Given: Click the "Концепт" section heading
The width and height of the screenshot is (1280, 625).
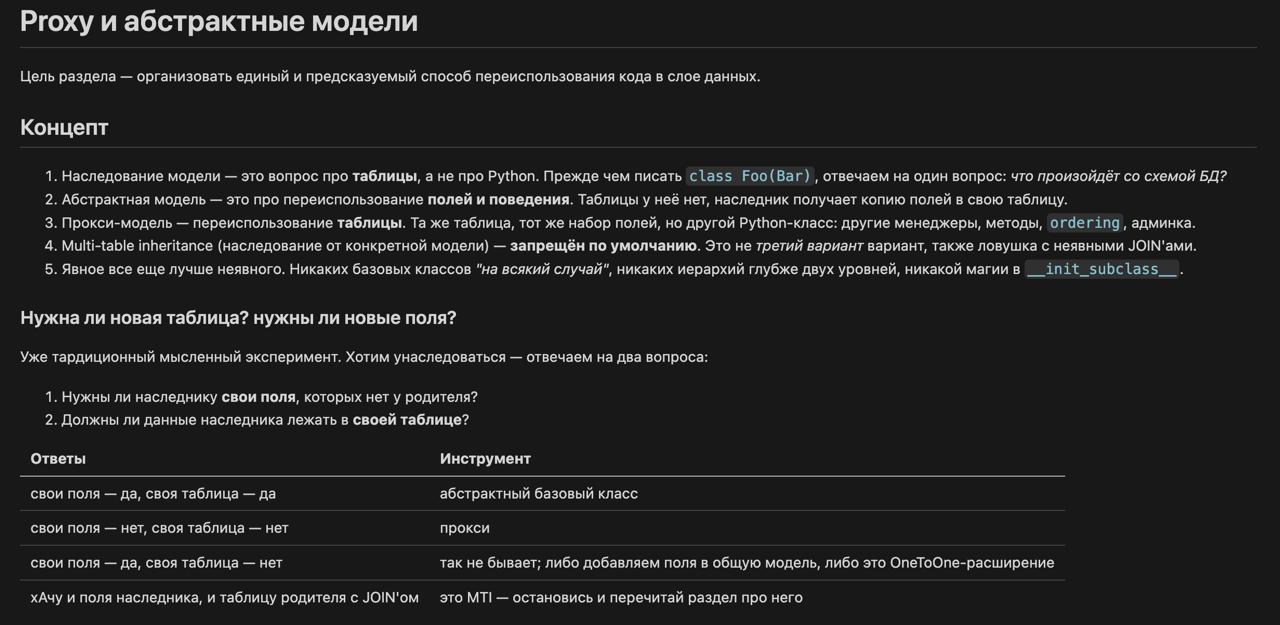Looking at the screenshot, I should click(x=64, y=127).
